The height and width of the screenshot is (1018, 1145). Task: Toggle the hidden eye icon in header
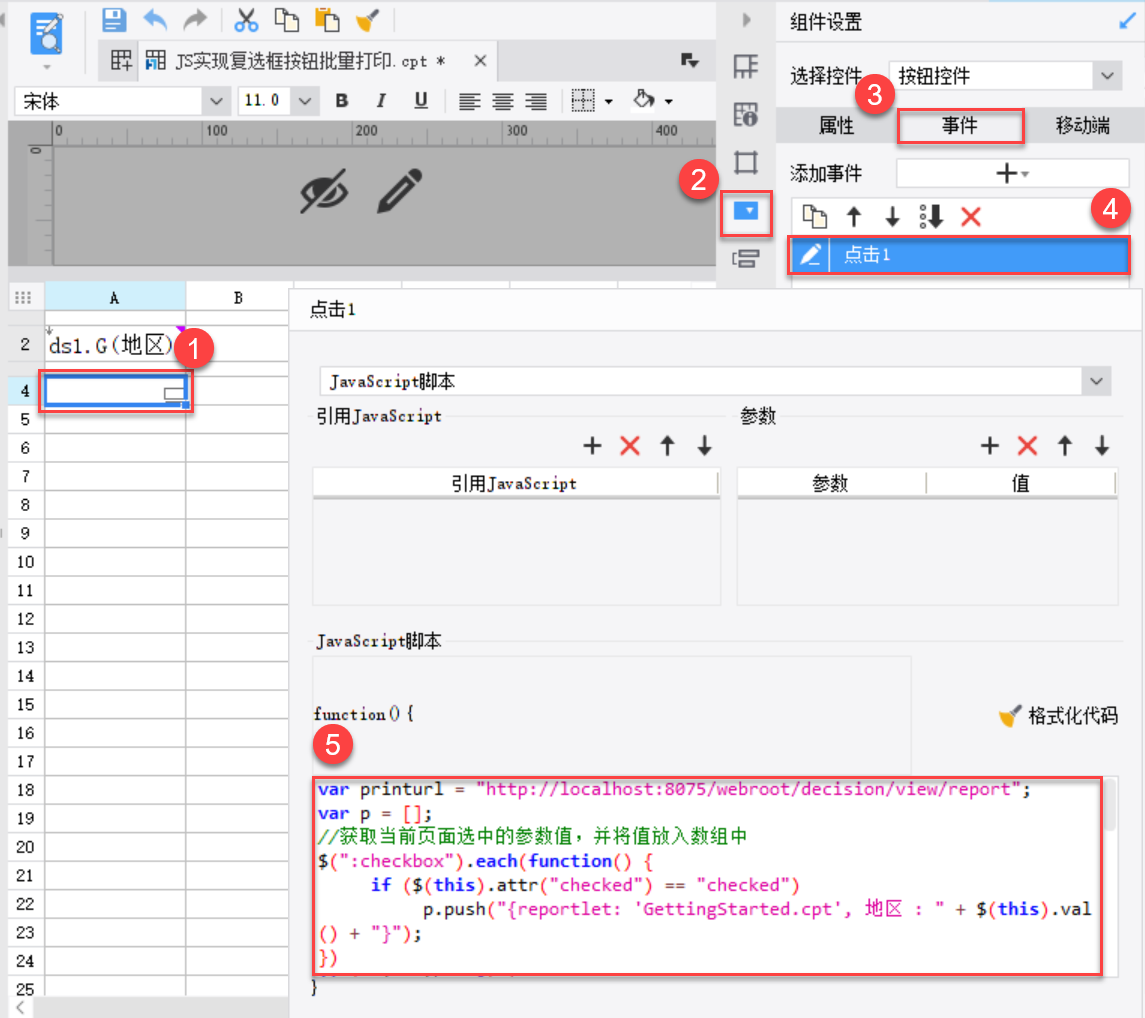tap(325, 191)
